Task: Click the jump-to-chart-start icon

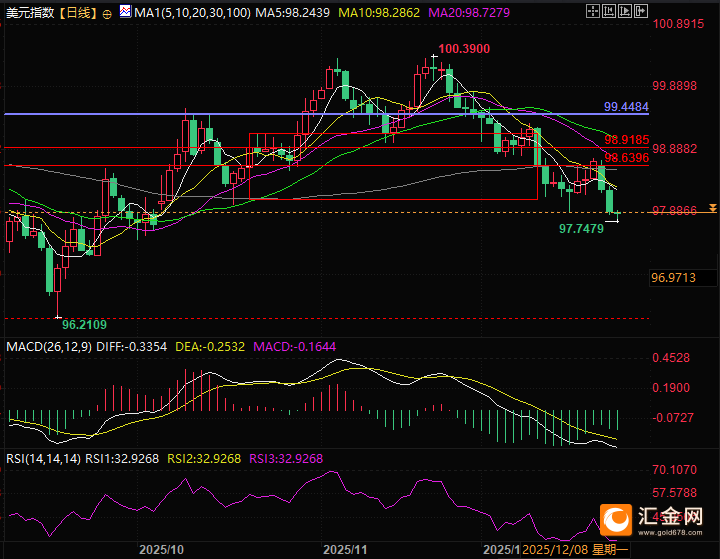Action: (609, 11)
